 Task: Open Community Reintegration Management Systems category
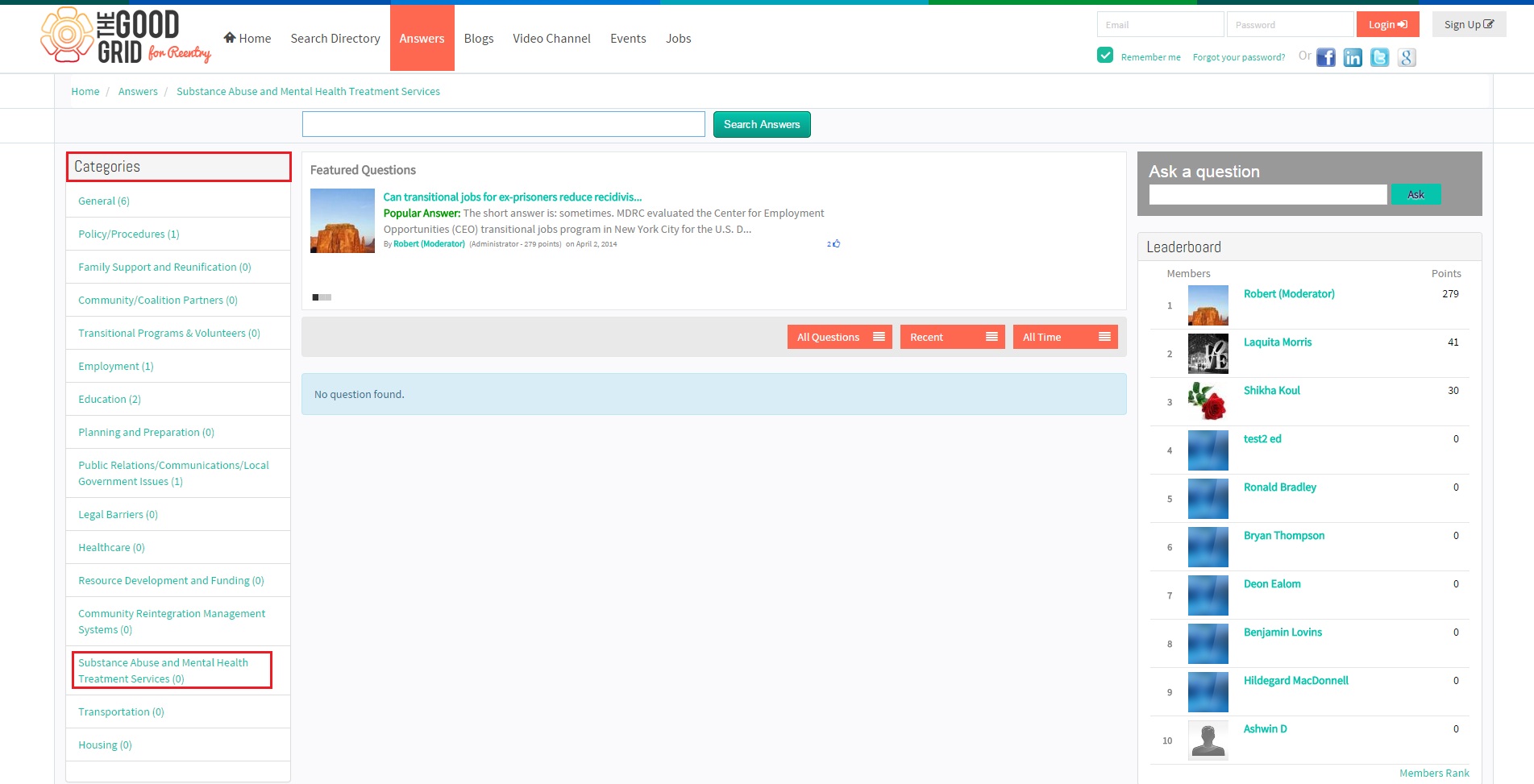point(172,621)
